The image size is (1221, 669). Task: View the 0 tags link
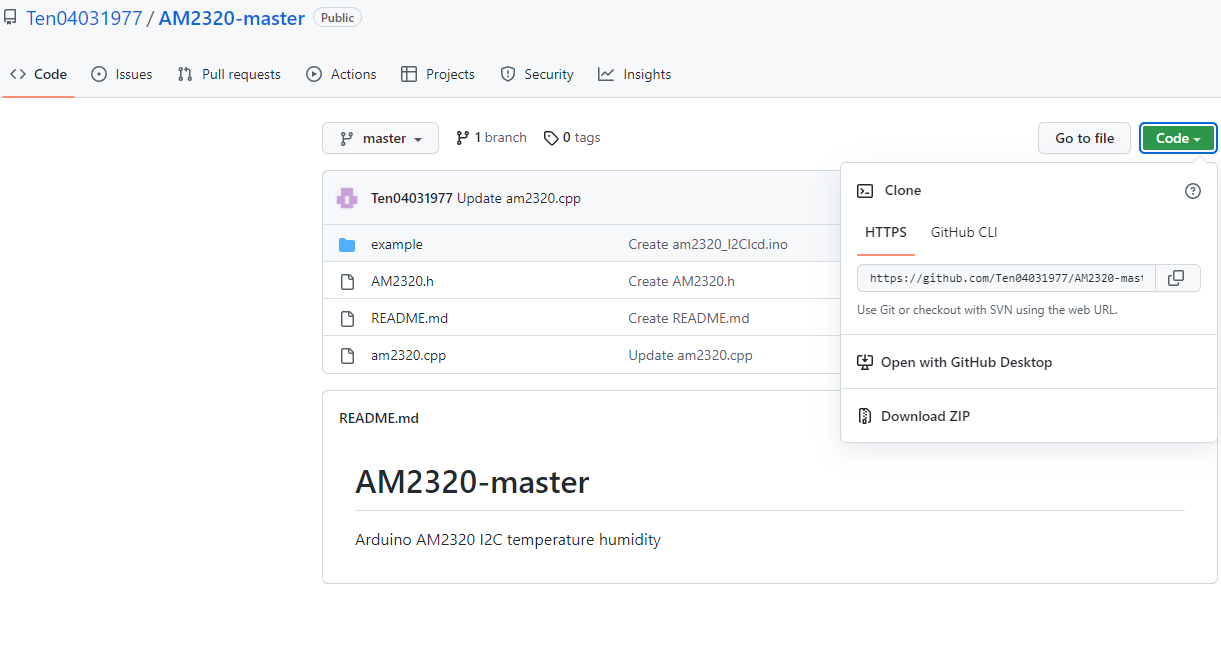(x=572, y=138)
